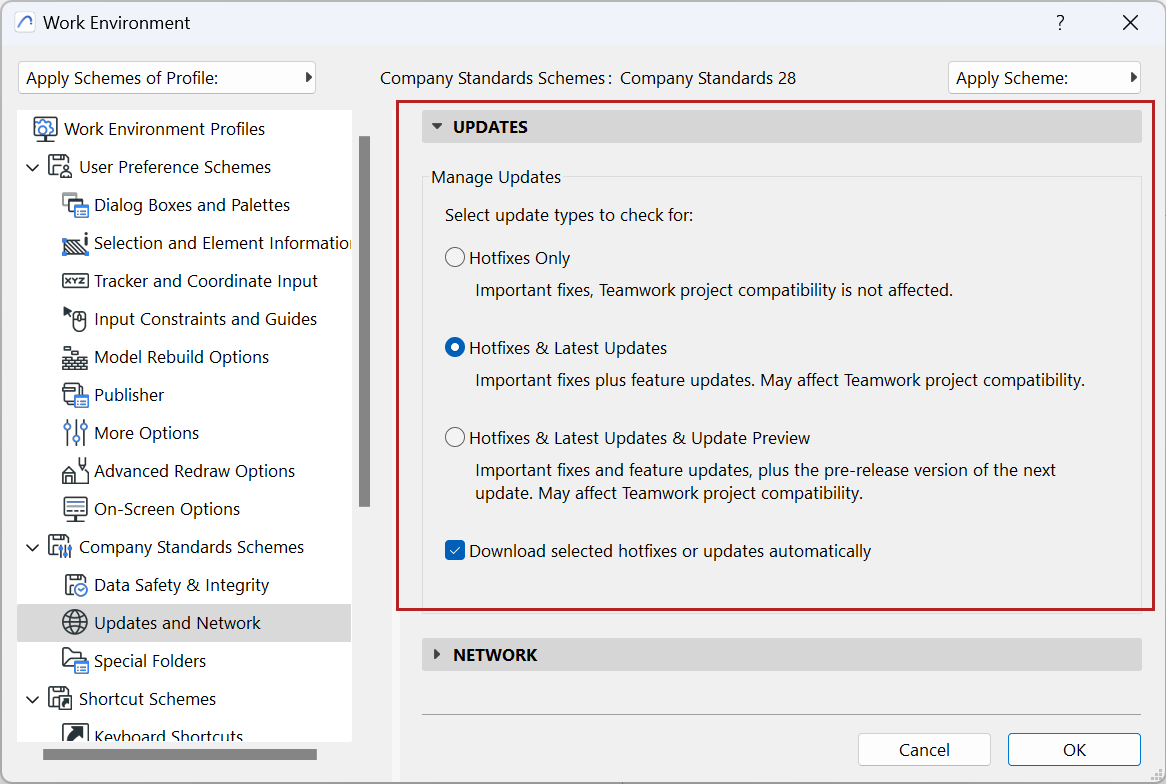Click the Model Rebuild Options icon

[76, 357]
